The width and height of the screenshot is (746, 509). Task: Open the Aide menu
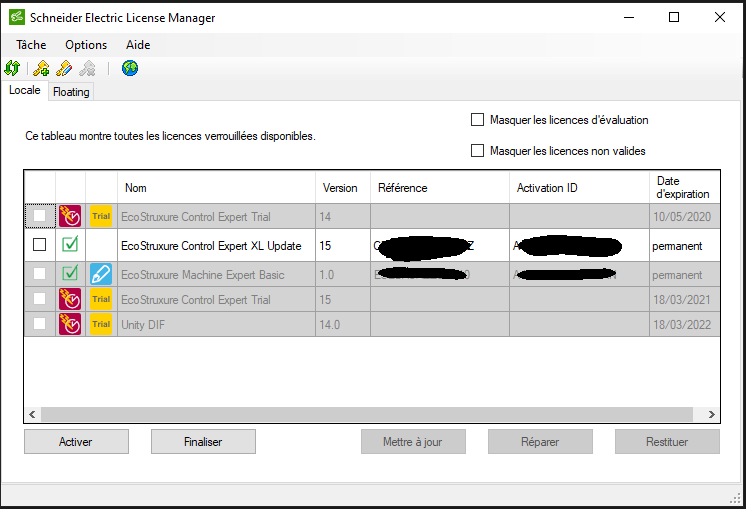click(138, 45)
